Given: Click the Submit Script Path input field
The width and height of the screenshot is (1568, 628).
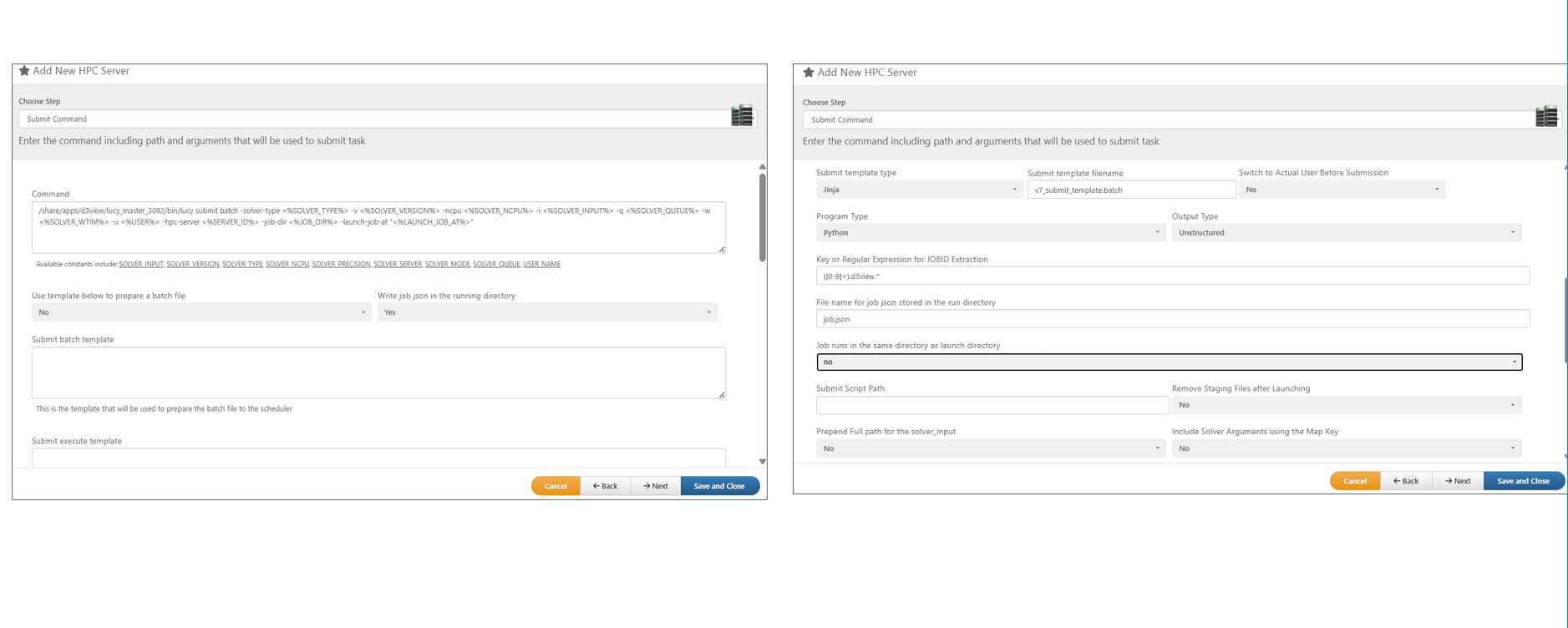Looking at the screenshot, I should pyautogui.click(x=992, y=406).
